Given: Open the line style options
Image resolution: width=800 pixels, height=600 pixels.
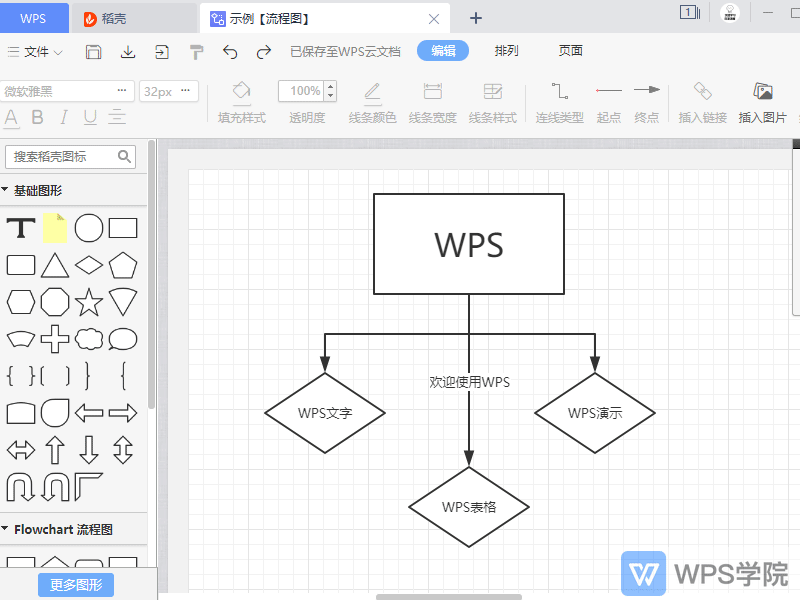Looking at the screenshot, I should 493,103.
